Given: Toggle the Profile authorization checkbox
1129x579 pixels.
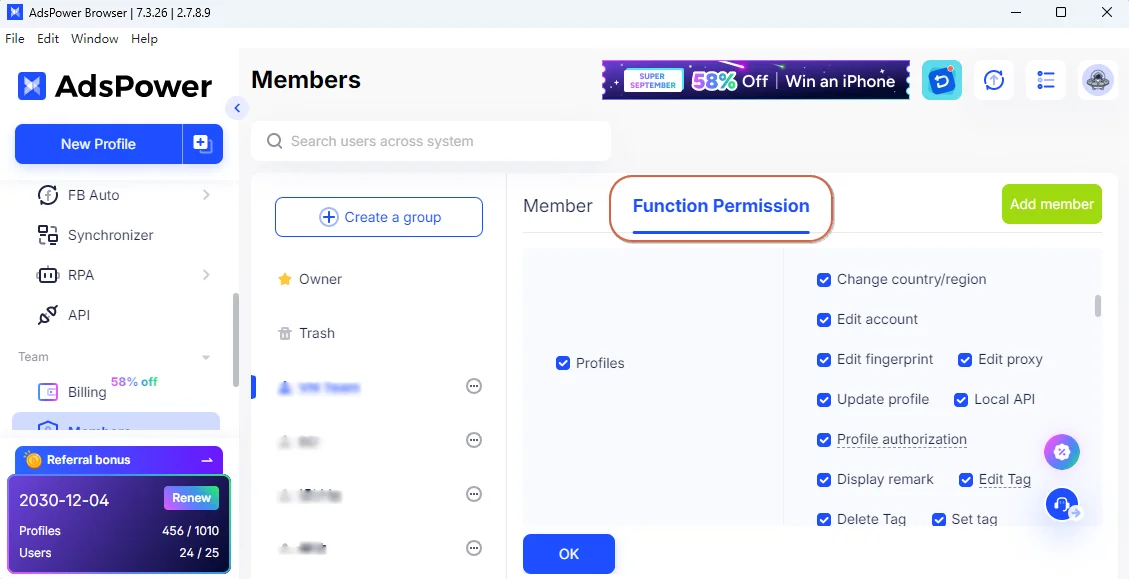Looking at the screenshot, I should [824, 439].
